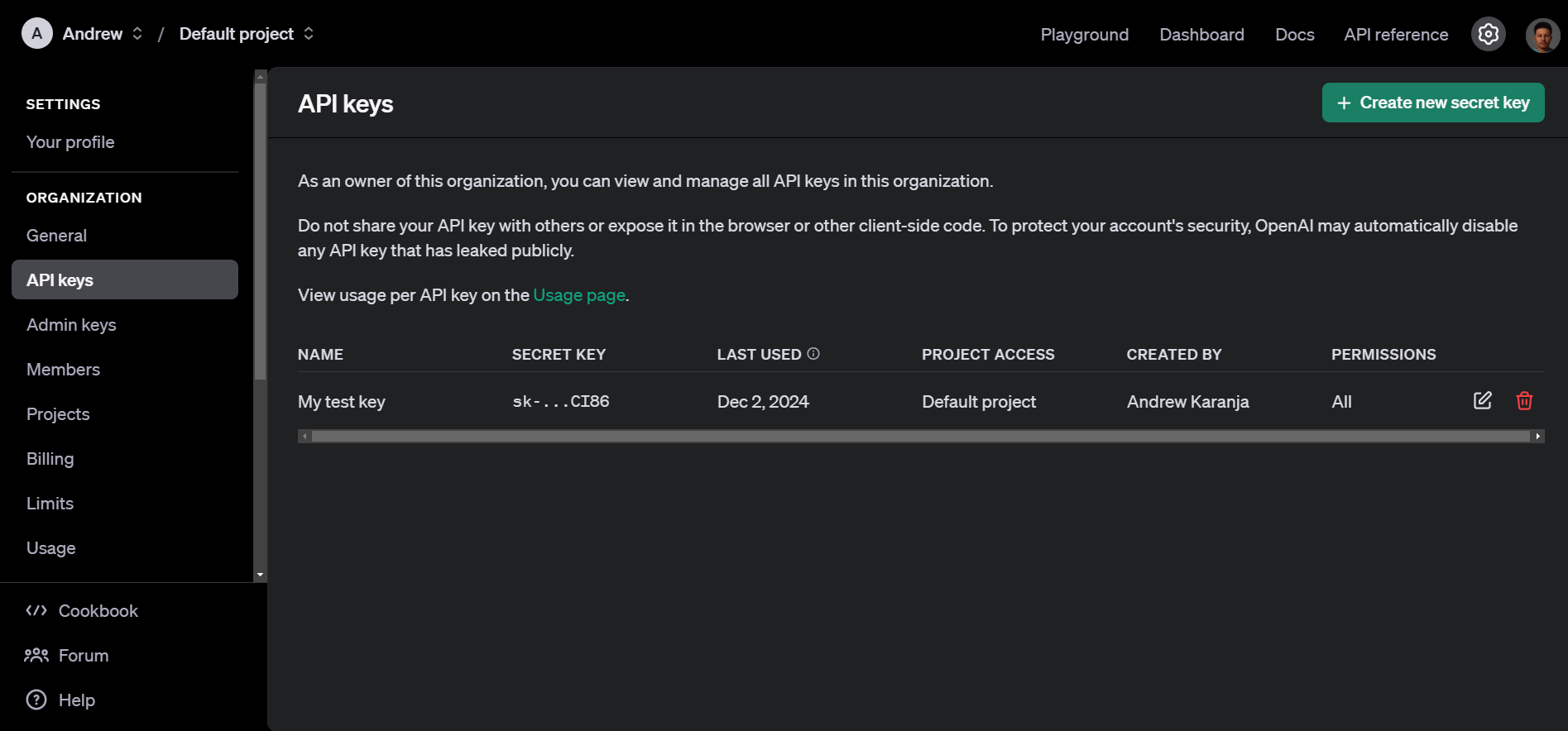Edit the My test key entry
This screenshot has width=1568, height=731.
1483,401
